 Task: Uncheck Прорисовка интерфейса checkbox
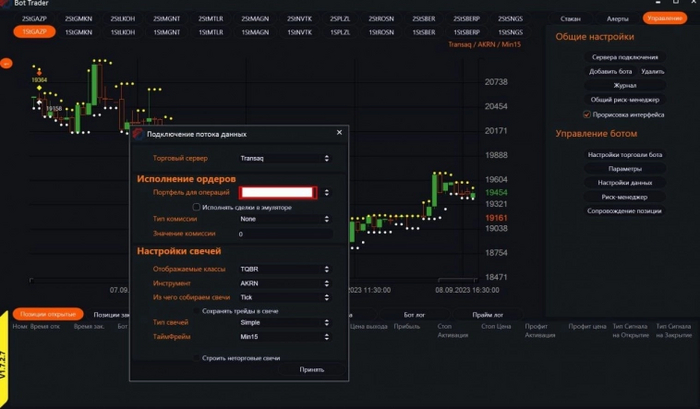pyautogui.click(x=587, y=114)
